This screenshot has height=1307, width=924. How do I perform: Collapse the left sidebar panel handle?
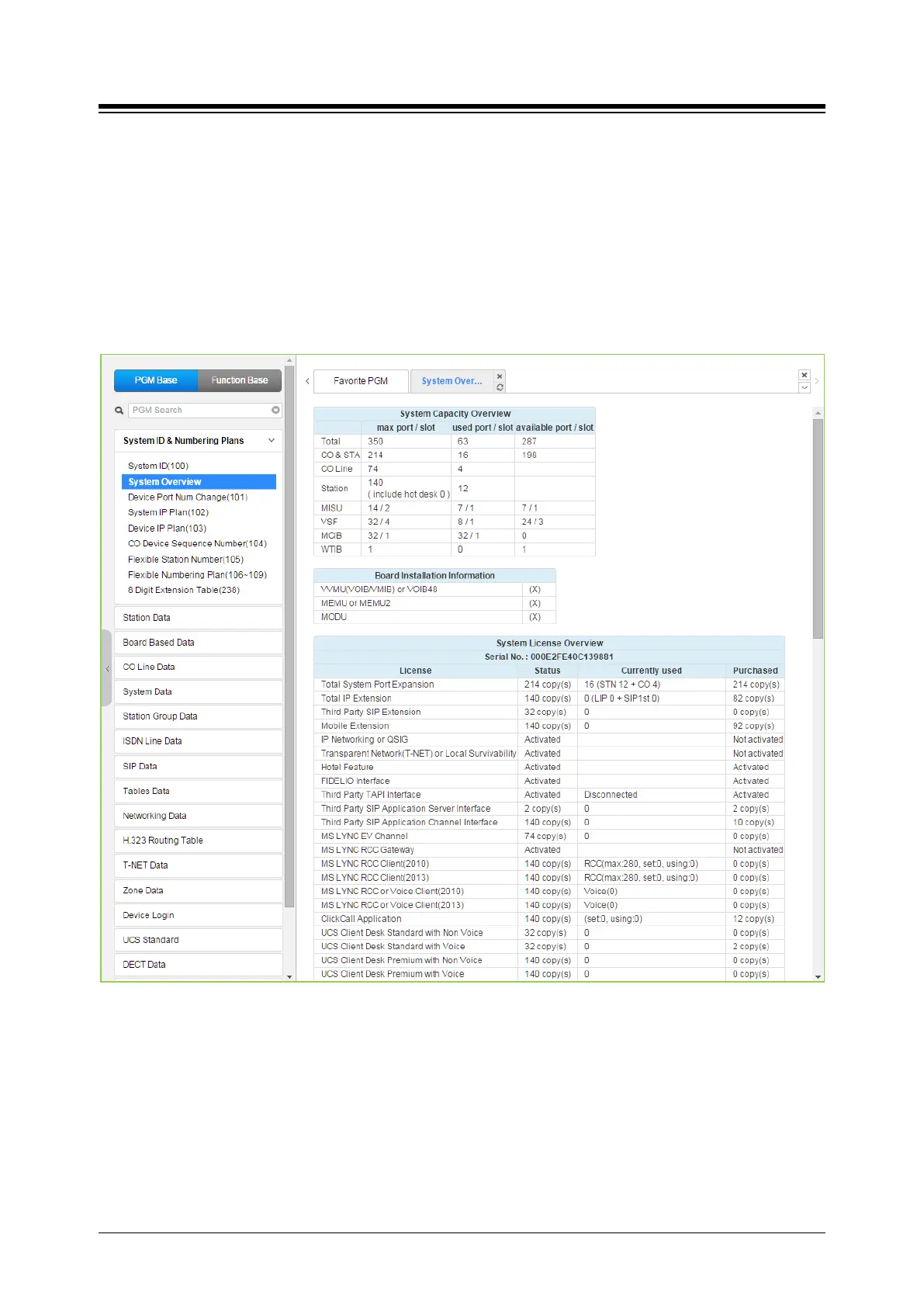107,668
